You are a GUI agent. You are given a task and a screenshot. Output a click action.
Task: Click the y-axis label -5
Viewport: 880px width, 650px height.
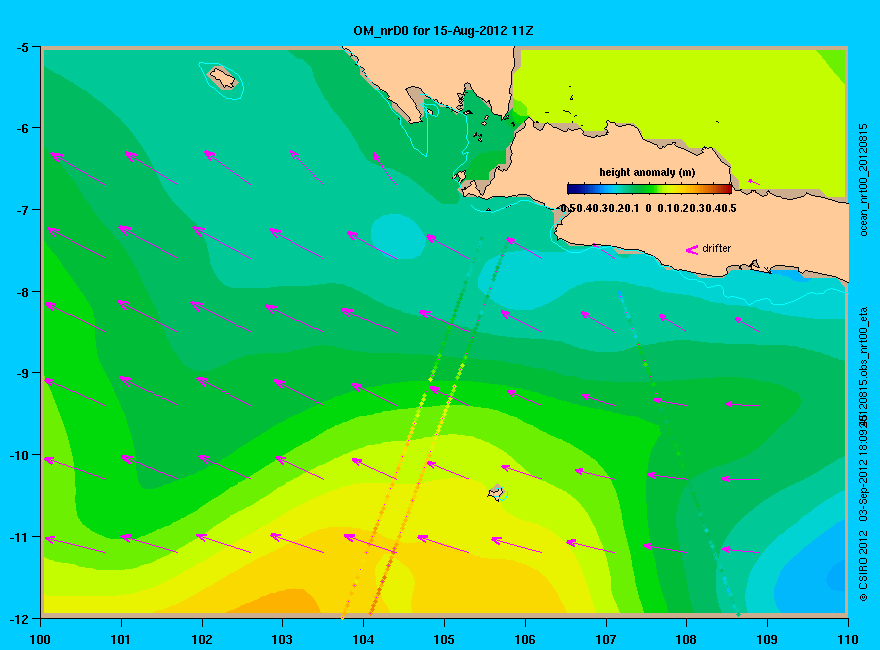[x=22, y=47]
